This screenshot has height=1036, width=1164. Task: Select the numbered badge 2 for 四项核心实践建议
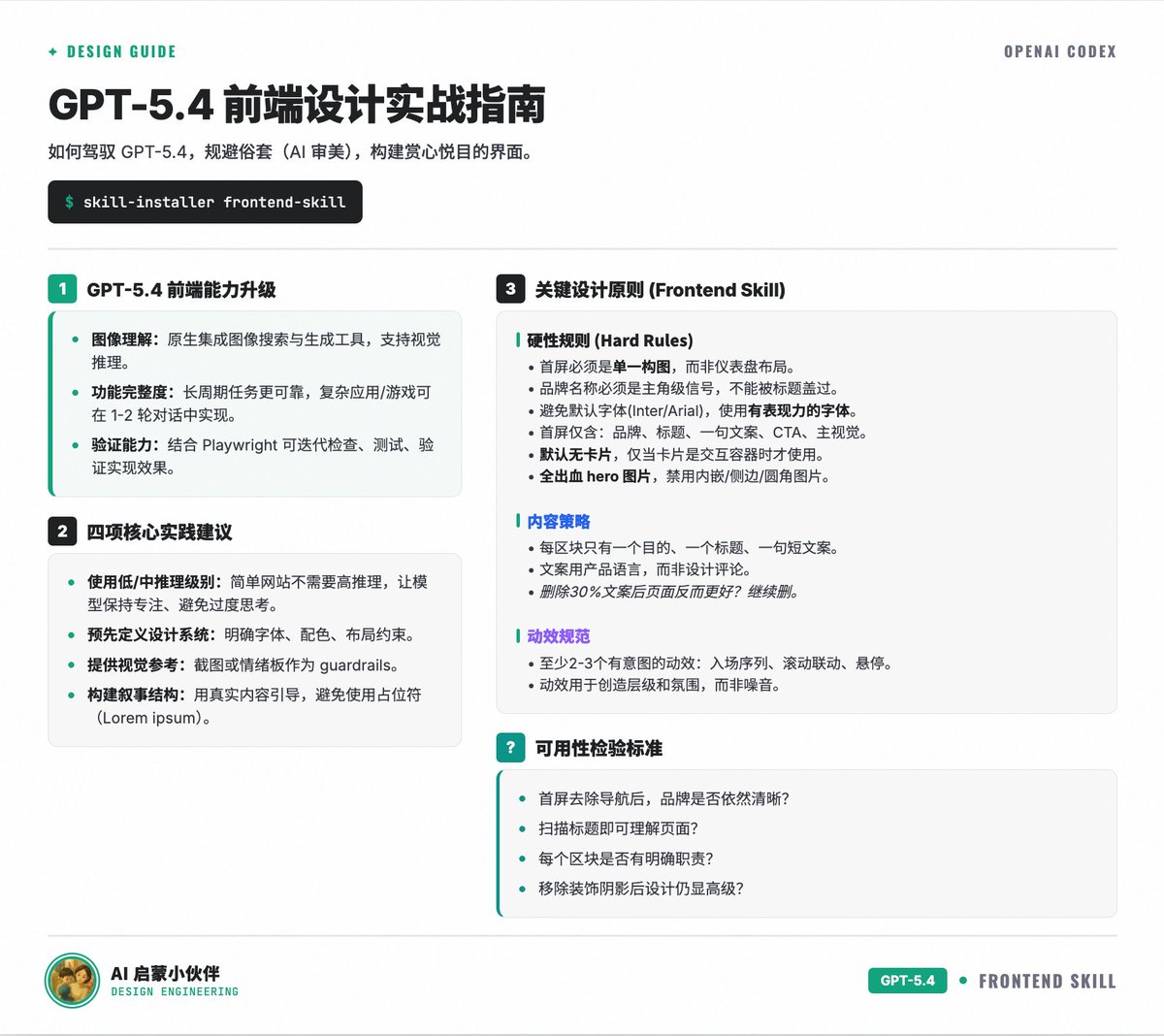62,532
